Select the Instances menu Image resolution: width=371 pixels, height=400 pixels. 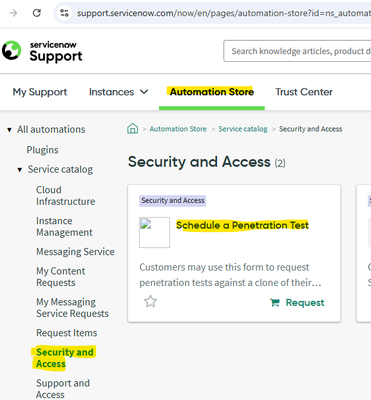(x=111, y=92)
